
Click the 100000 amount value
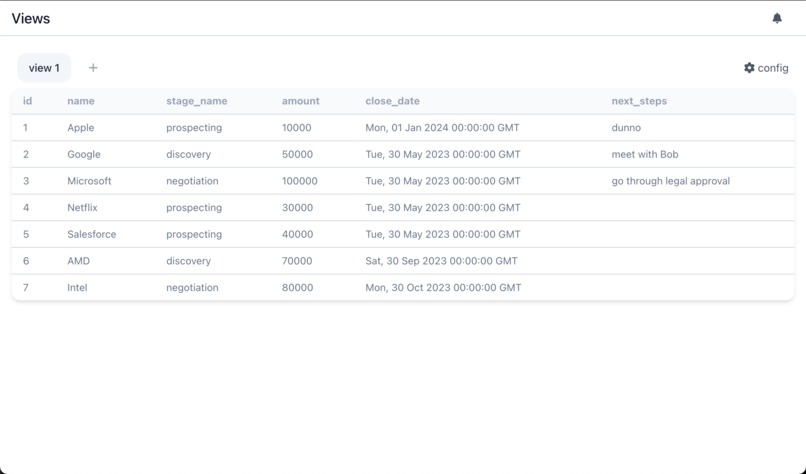click(300, 181)
